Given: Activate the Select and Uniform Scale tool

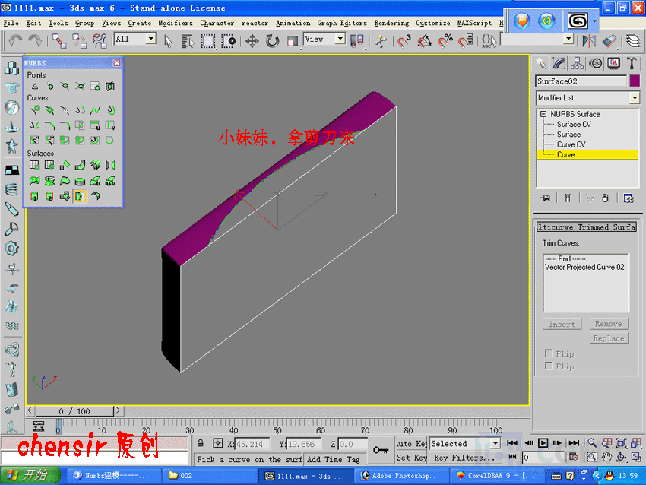Looking at the screenshot, I should coord(292,40).
